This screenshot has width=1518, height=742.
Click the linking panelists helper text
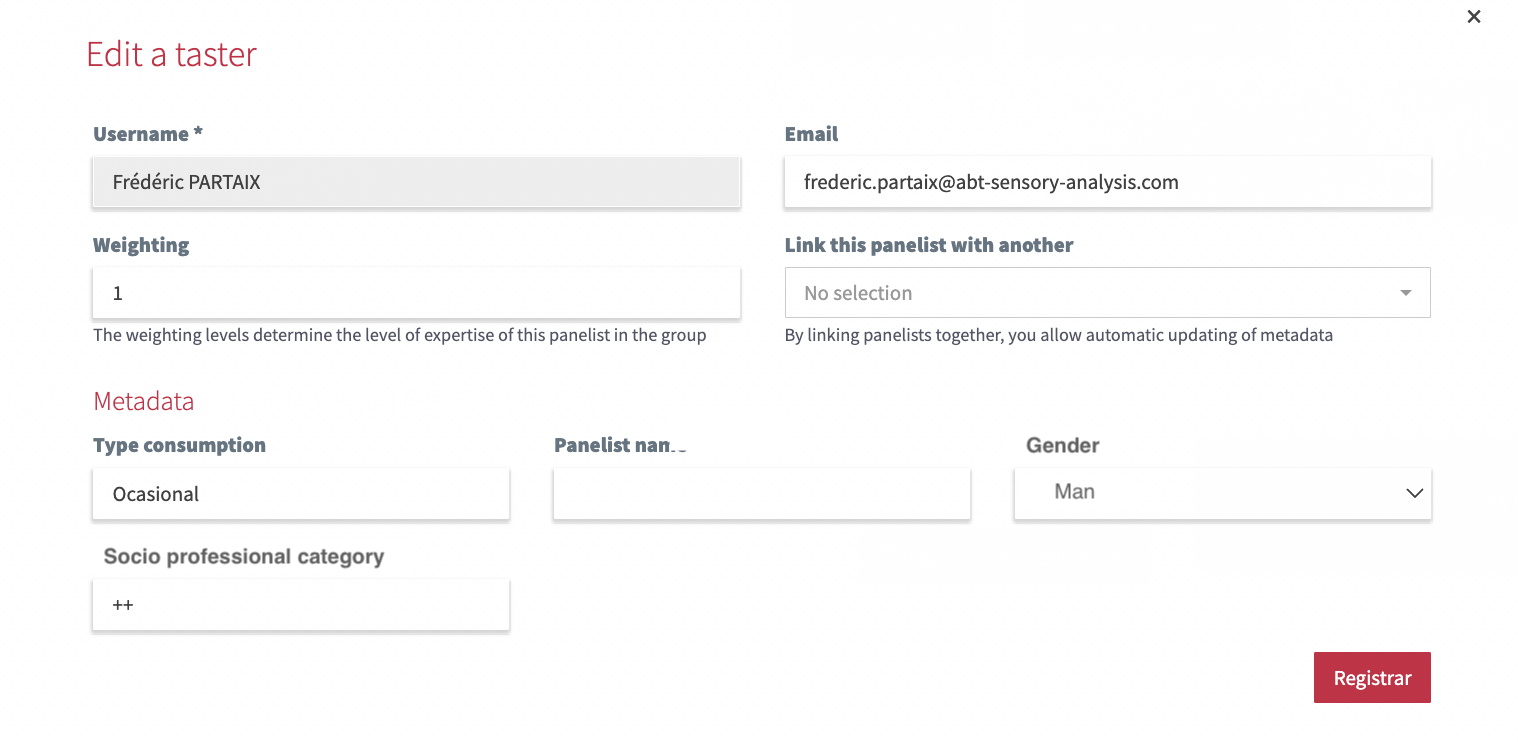(x=1058, y=335)
